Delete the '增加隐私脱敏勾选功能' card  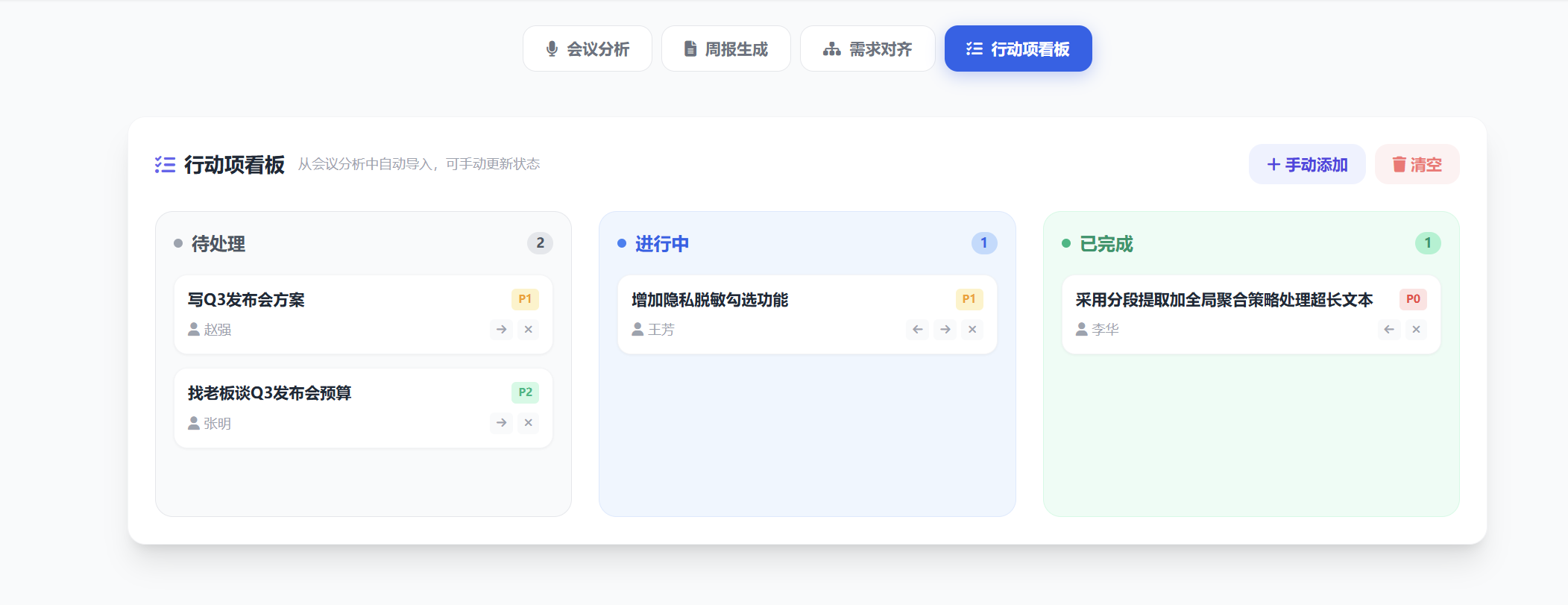[x=972, y=329]
